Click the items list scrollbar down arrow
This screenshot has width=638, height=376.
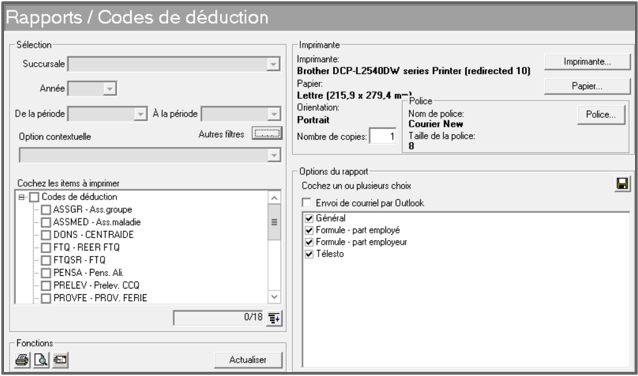(274, 296)
